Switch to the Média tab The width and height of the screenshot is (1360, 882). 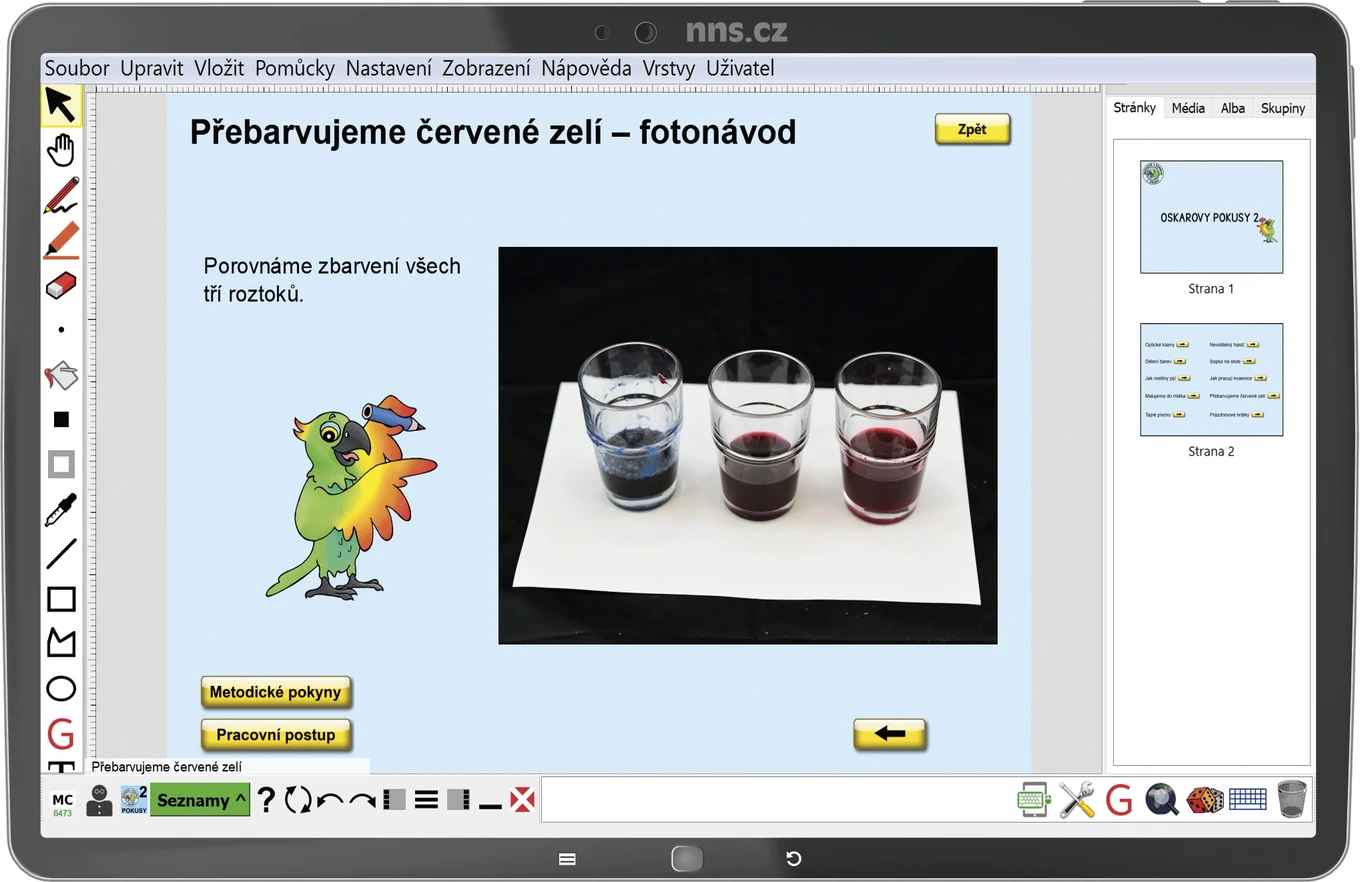pyautogui.click(x=1188, y=108)
